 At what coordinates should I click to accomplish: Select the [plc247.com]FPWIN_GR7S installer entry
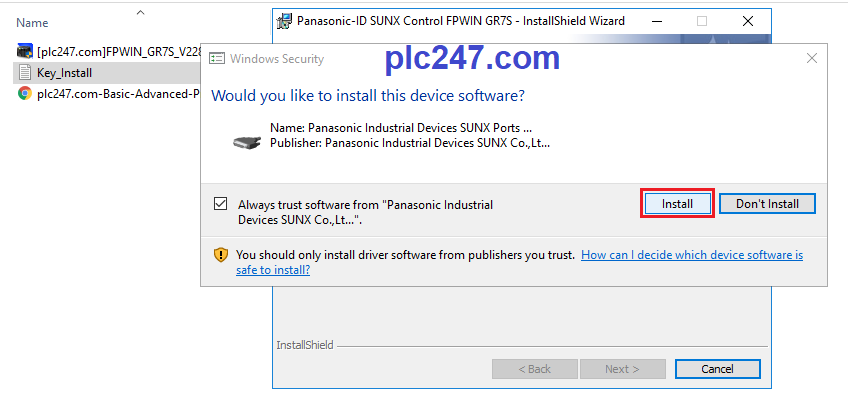coord(107,51)
